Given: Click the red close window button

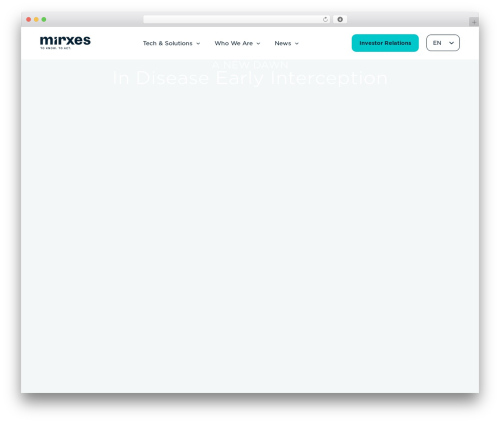Looking at the screenshot, I should click(x=29, y=19).
